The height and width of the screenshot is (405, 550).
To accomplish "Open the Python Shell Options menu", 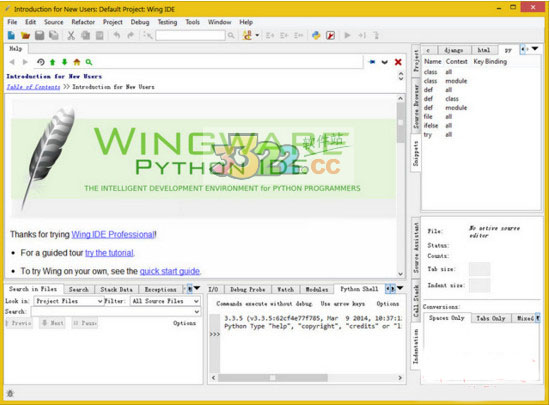I will tap(388, 304).
